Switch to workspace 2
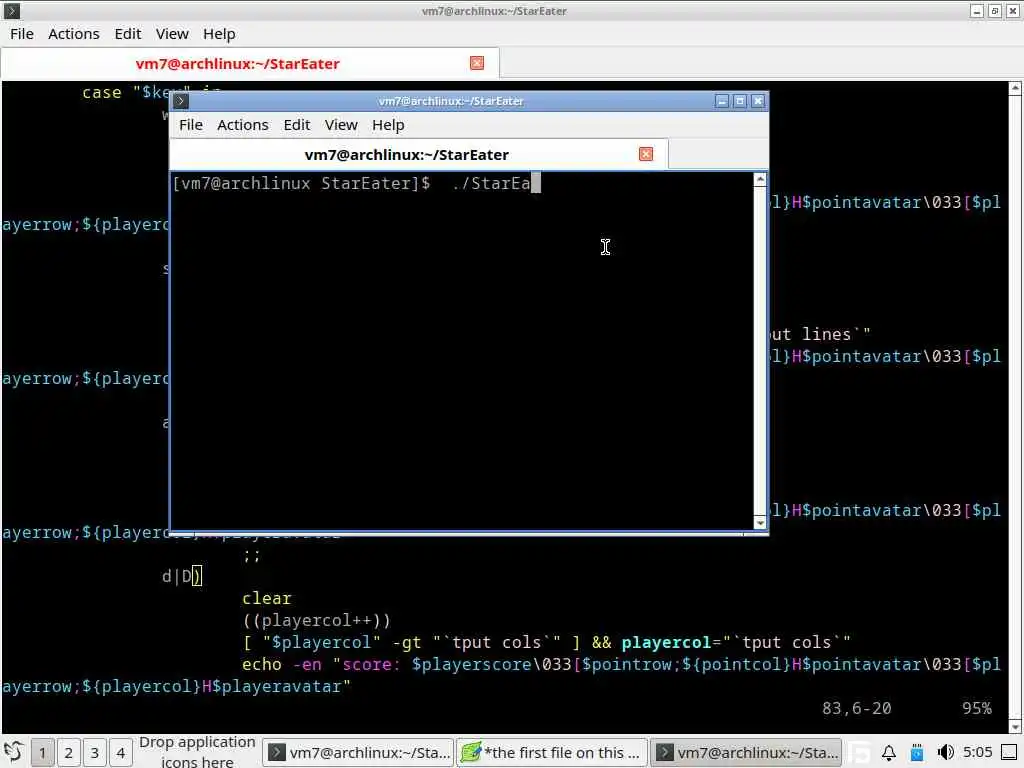 [69, 753]
